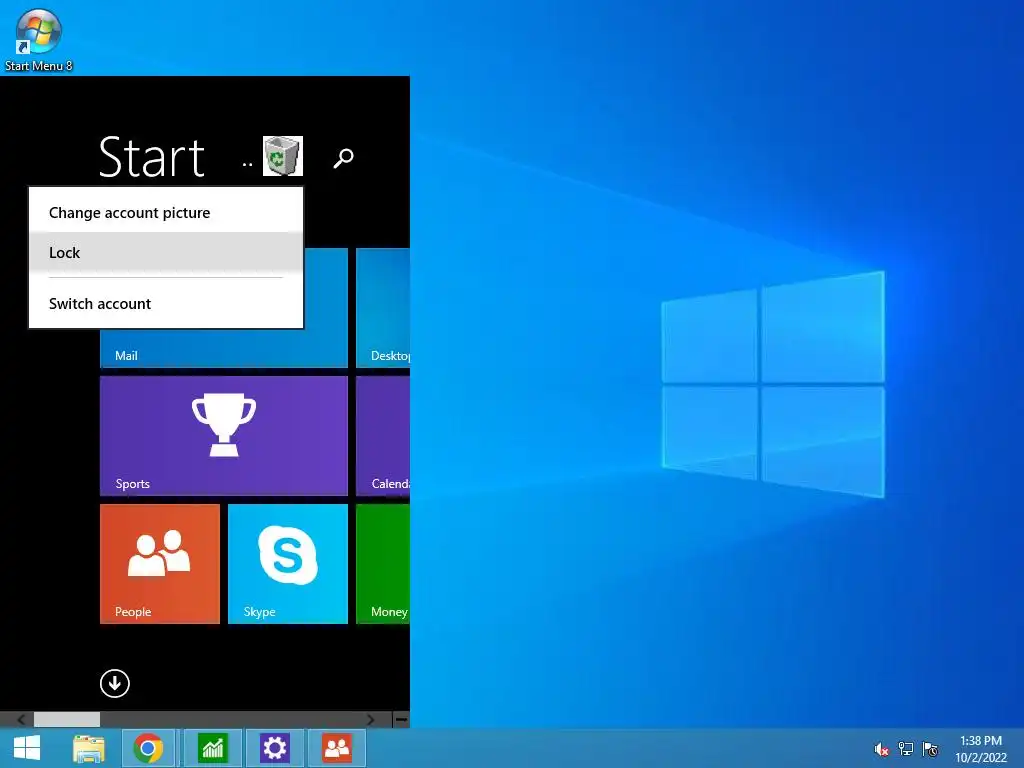Open the Start Menu 8 desktop shortcut
The image size is (1024, 768).
point(38,40)
